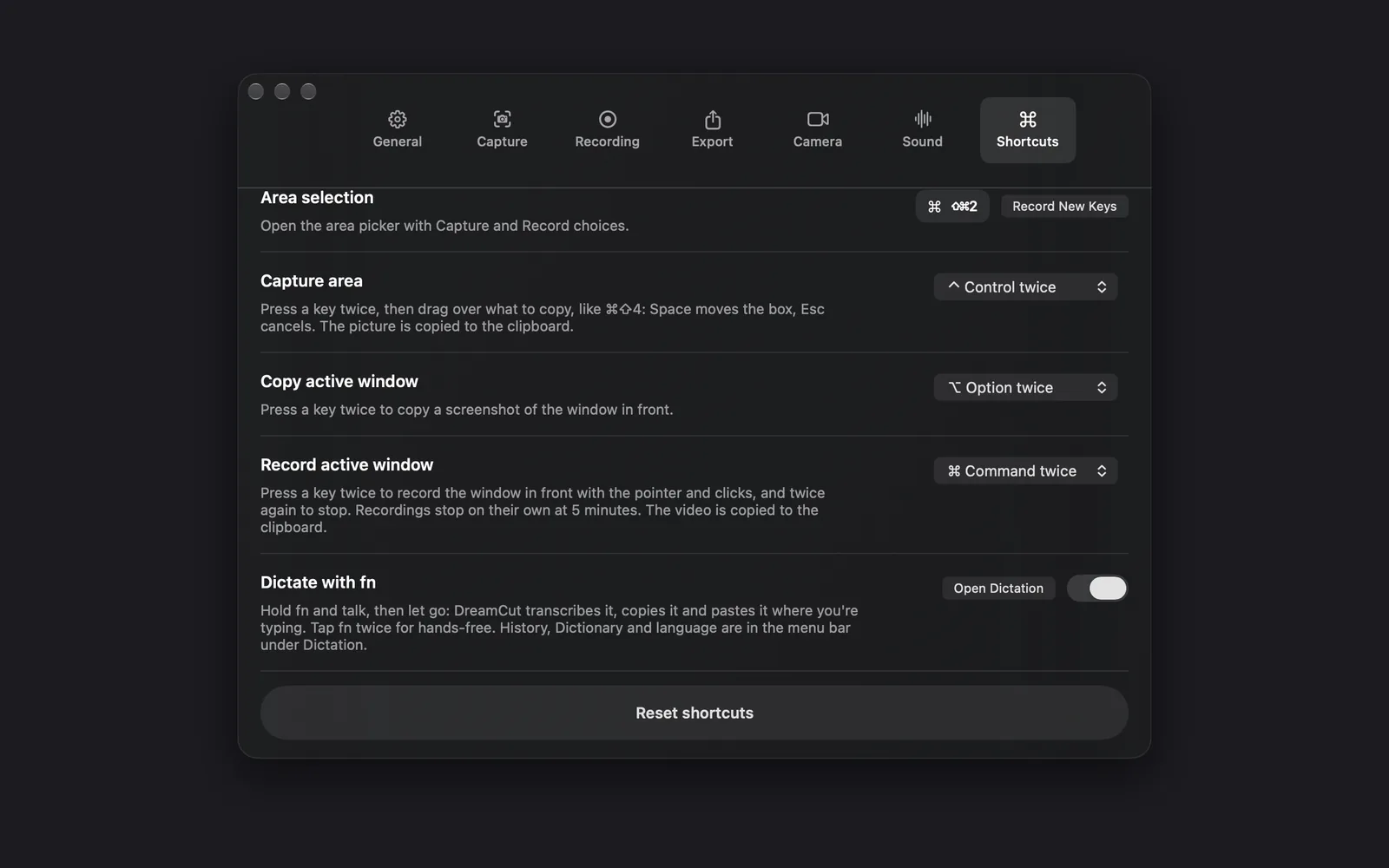This screenshot has height=868, width=1389.
Task: Toggle the Dictate with fn switch
Action: (1097, 588)
